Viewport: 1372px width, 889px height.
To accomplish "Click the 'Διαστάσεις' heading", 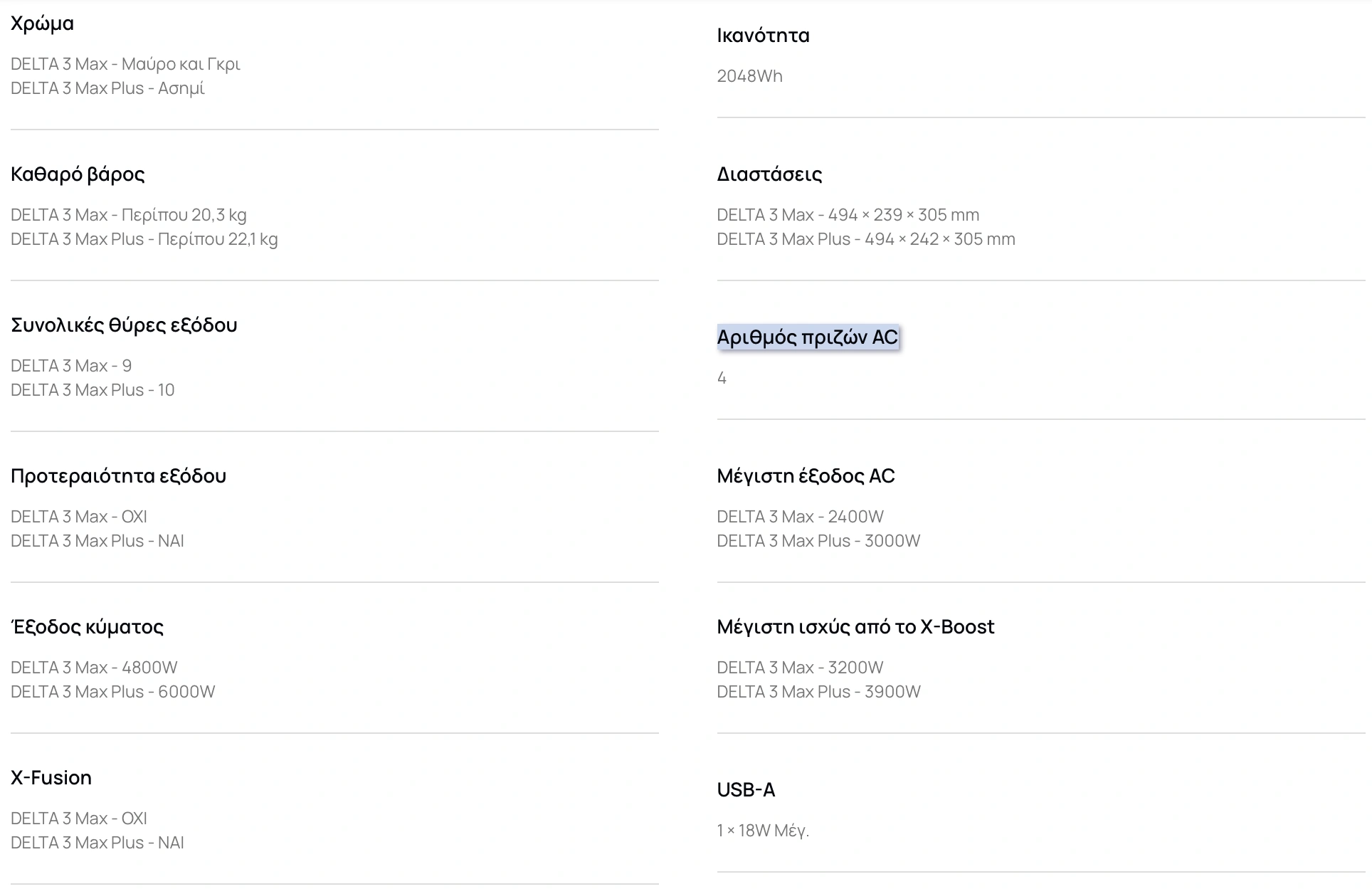I will [769, 174].
